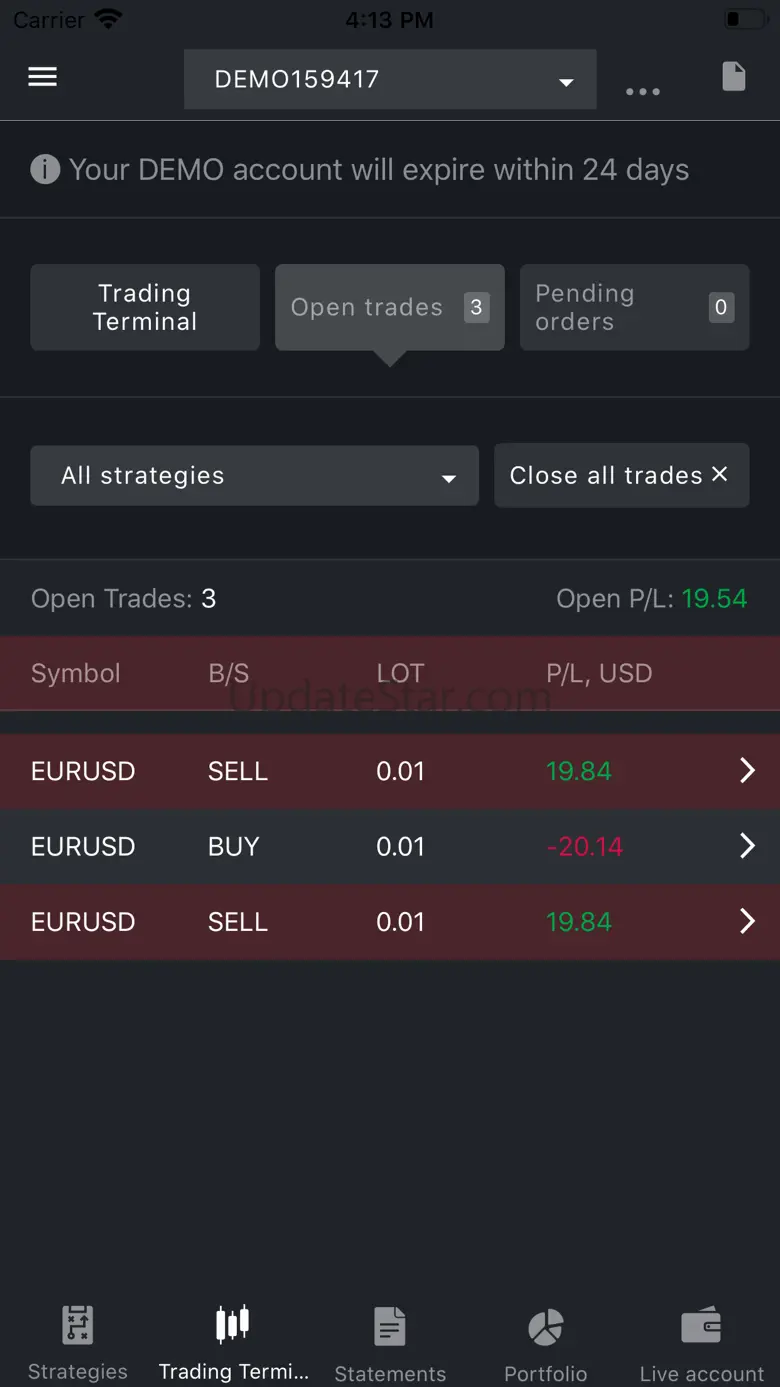Tap the three dots more options icon
Viewport: 780px width, 1387px height.
click(x=643, y=91)
